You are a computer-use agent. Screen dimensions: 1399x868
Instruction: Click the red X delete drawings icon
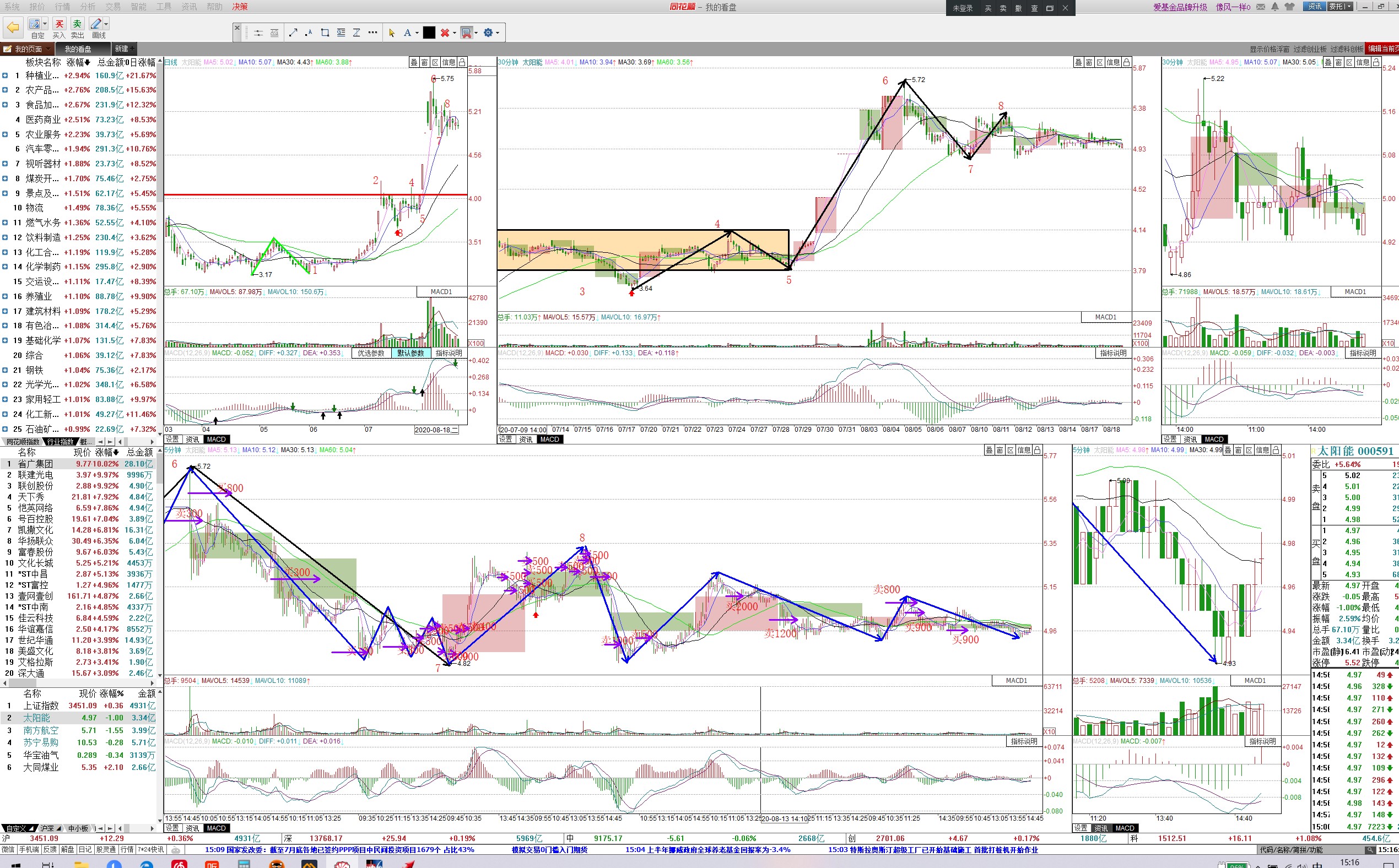click(445, 32)
